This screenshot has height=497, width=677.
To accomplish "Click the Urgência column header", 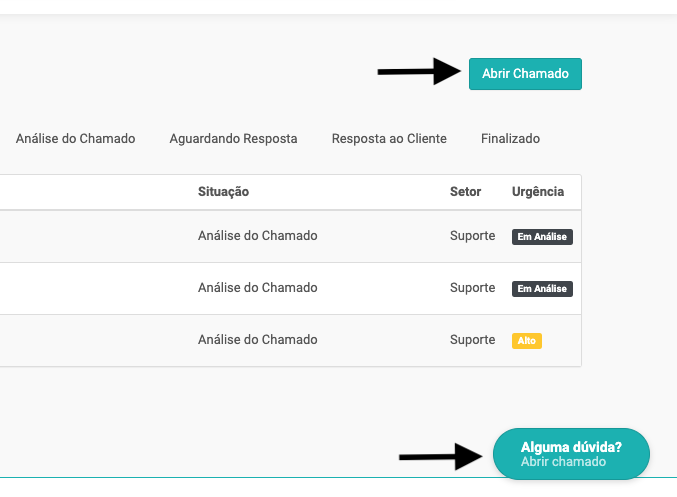I will (x=538, y=192).
